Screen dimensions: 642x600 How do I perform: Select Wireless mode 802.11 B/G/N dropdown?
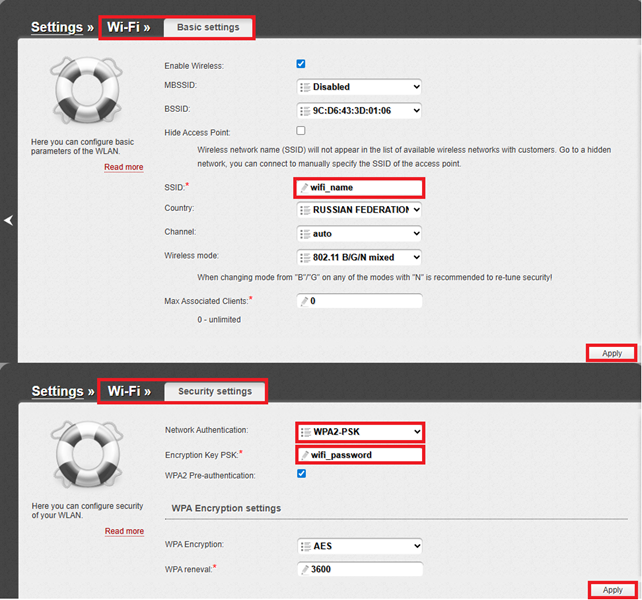pos(360,257)
